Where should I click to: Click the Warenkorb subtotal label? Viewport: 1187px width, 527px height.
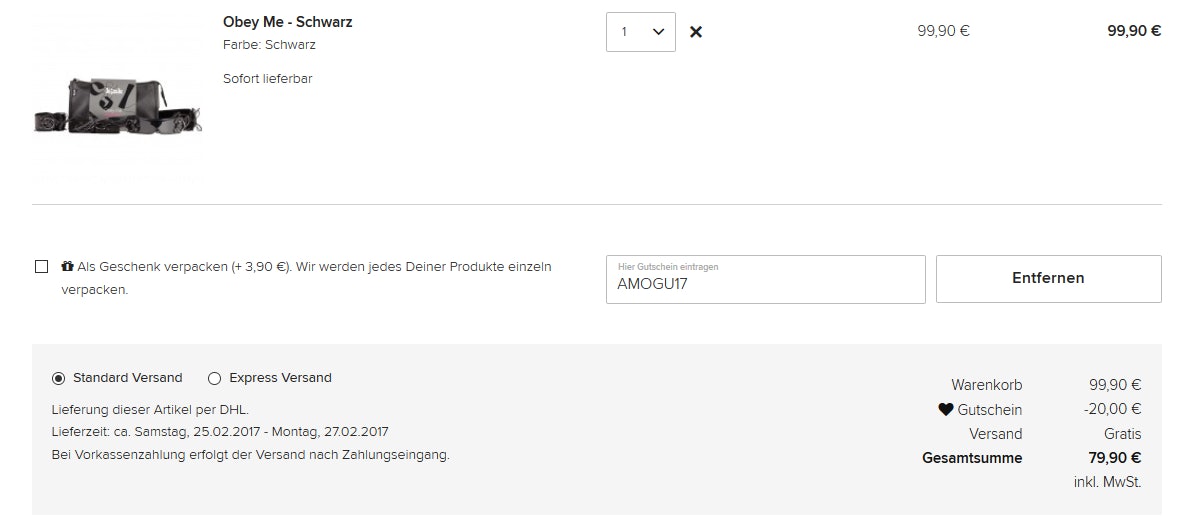986,385
